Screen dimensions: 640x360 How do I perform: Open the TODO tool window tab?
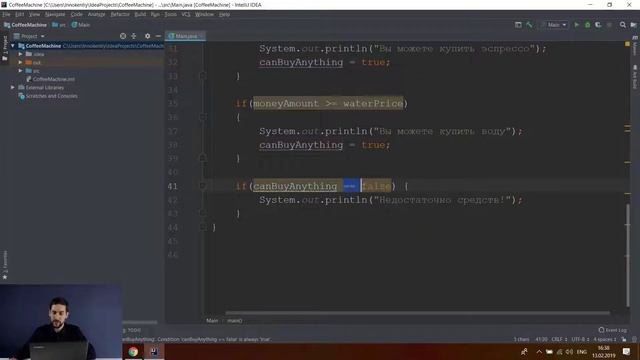tap(132, 330)
